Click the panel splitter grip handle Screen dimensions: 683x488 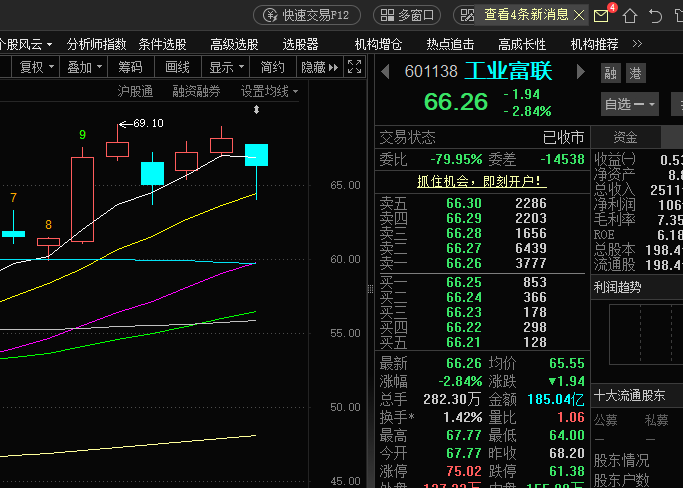[370, 289]
